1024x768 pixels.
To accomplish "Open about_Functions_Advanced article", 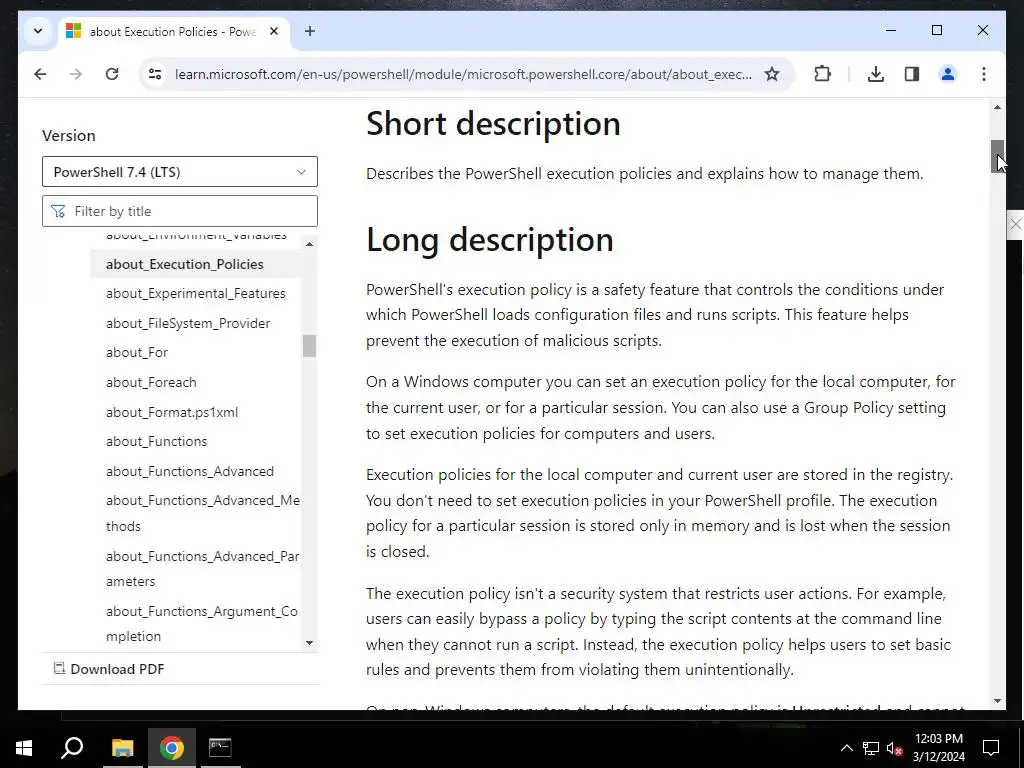I will pyautogui.click(x=190, y=472).
